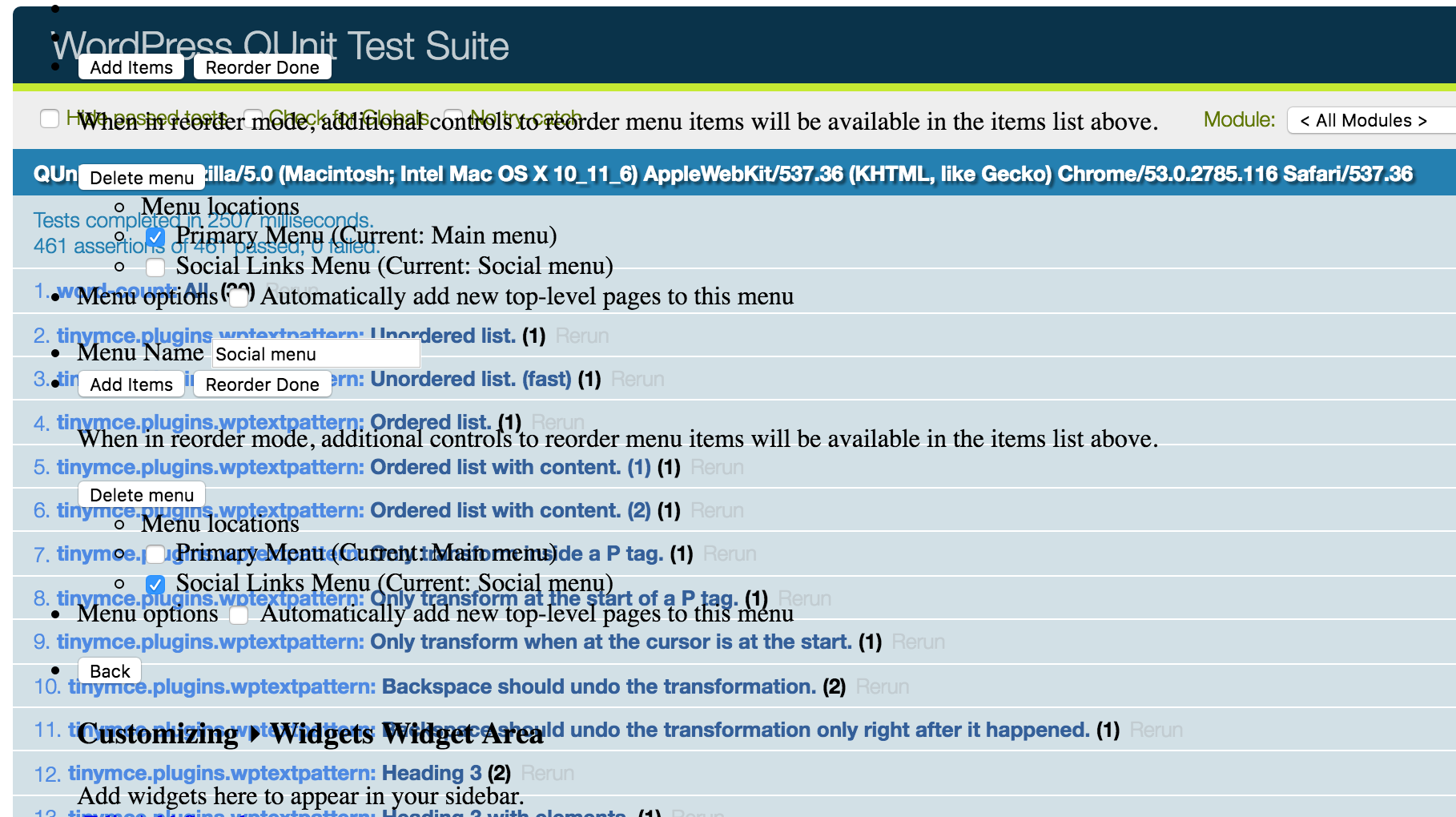Image resolution: width=1456 pixels, height=817 pixels.
Task: Click Rerun for test 8
Action: [805, 598]
